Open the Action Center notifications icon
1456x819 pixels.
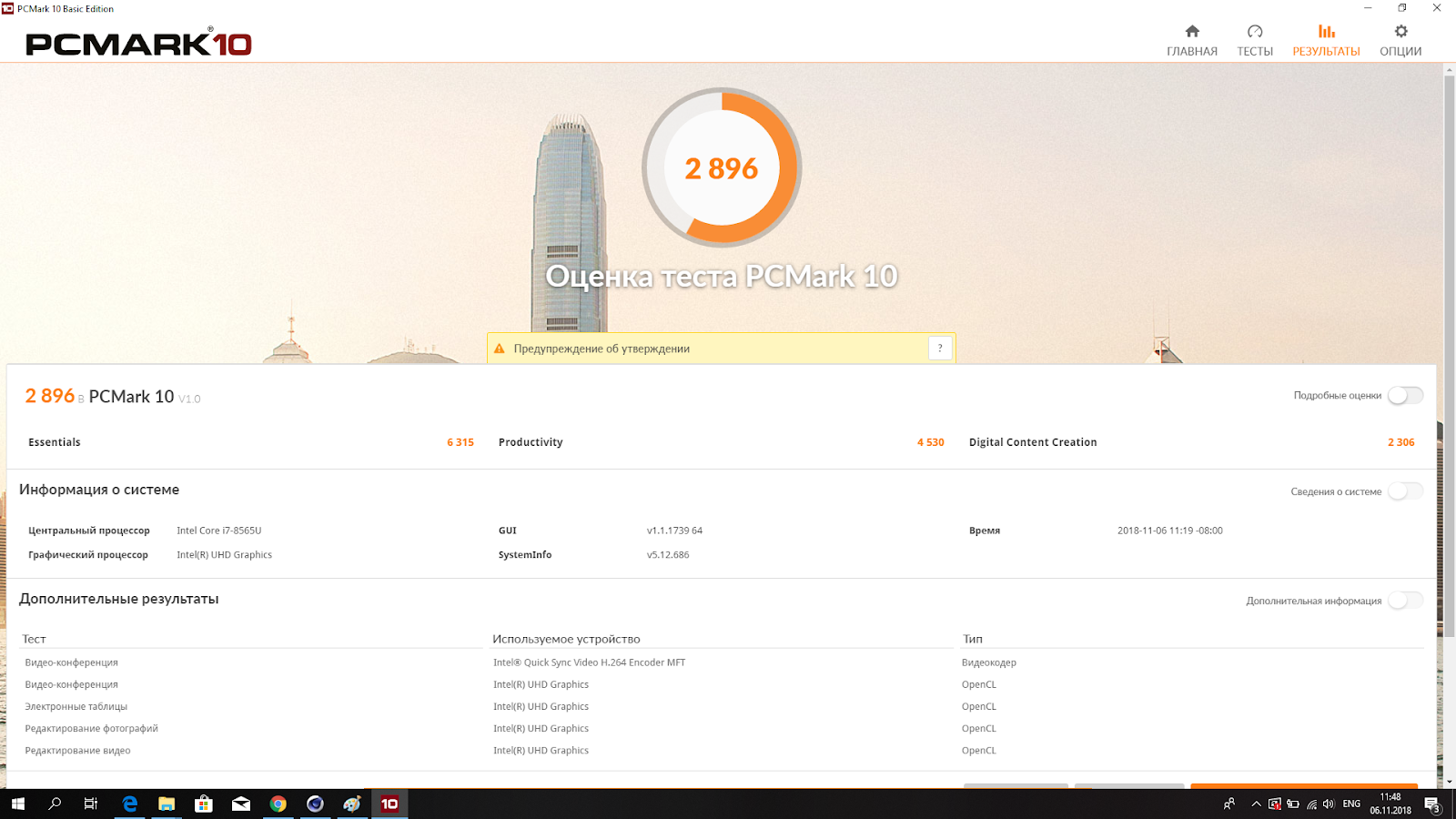pos(1432,804)
